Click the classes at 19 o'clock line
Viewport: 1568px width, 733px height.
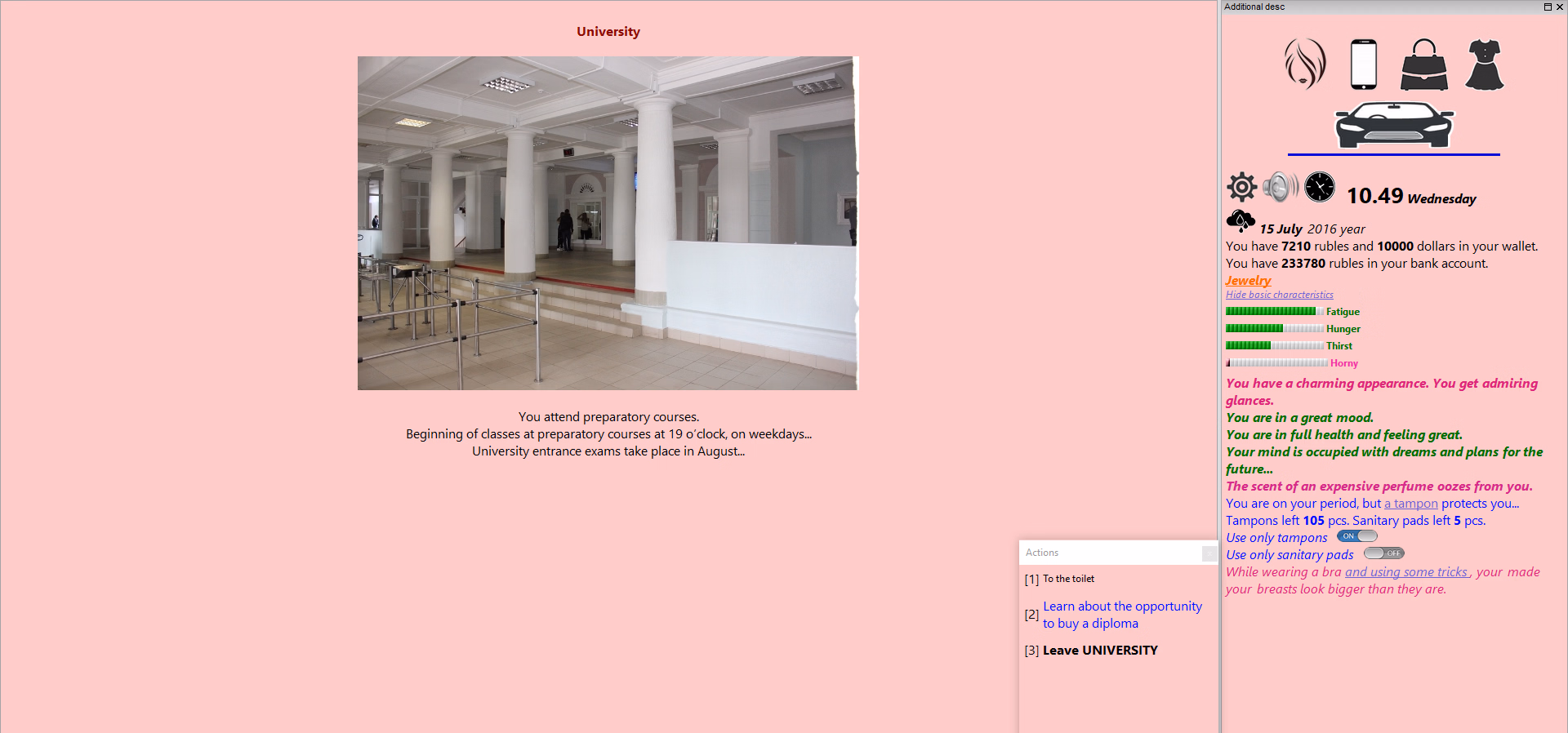point(608,434)
